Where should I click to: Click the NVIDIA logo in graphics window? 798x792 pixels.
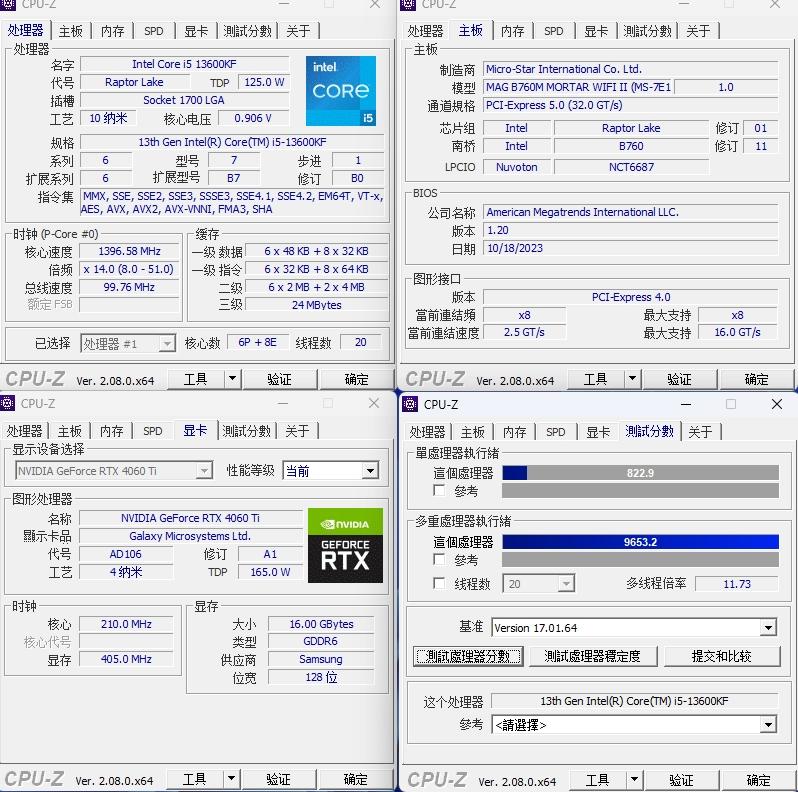[345, 524]
